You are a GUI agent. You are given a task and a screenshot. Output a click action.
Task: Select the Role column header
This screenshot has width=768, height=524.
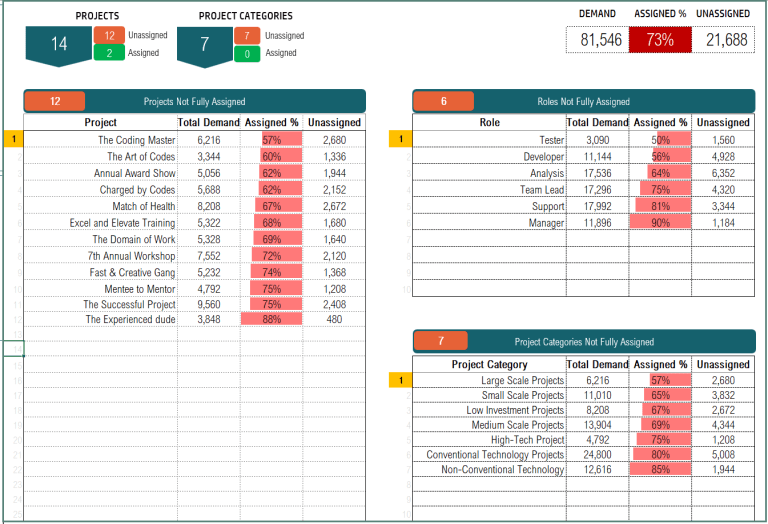coord(489,123)
